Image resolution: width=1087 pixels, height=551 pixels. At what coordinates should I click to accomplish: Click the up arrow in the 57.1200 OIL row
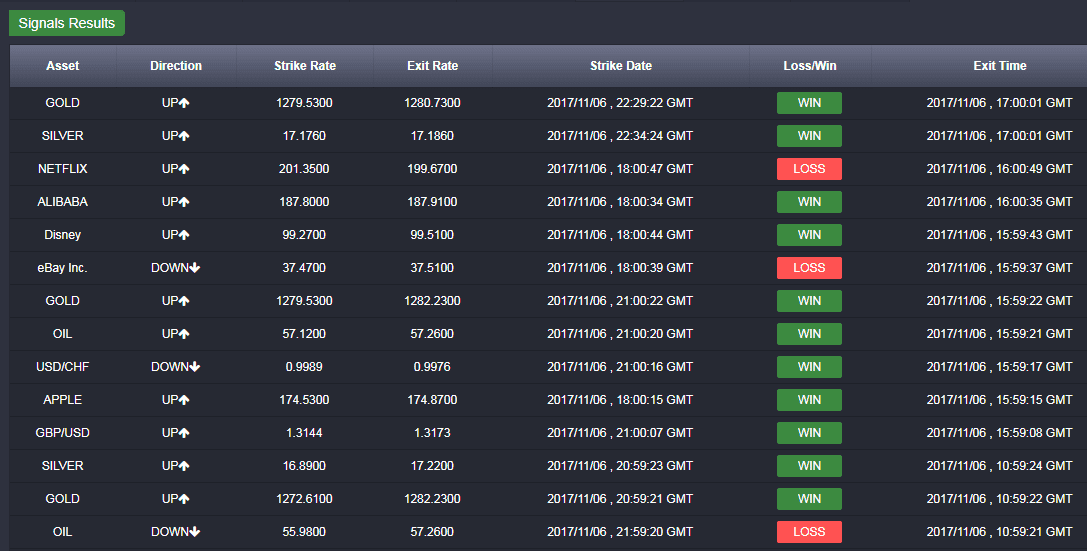184,334
